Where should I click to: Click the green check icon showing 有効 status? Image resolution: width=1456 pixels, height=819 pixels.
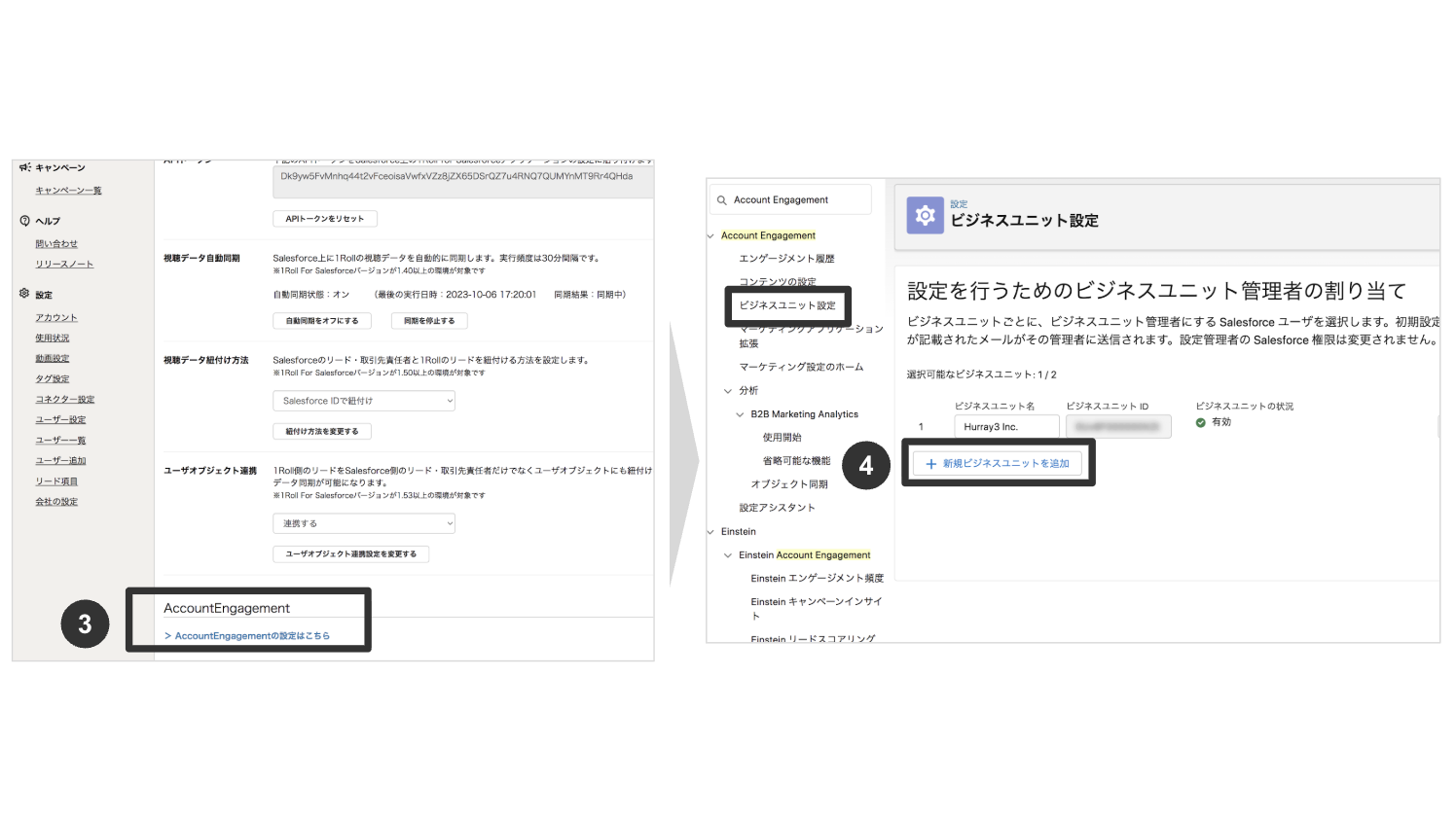pos(1199,422)
